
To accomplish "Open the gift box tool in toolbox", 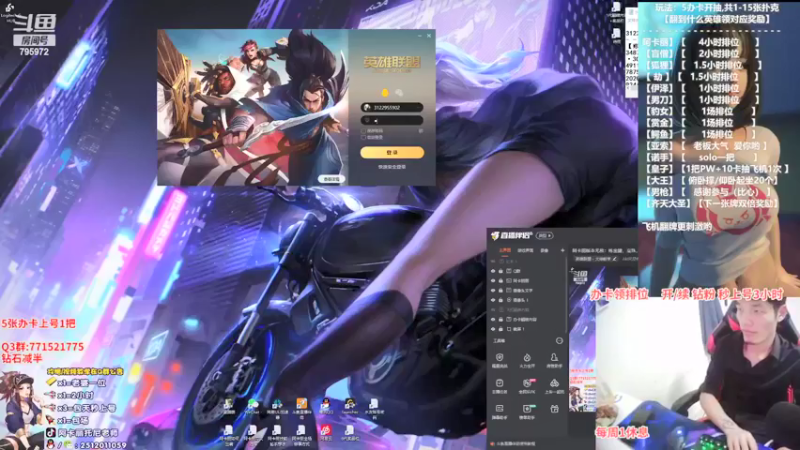I will pos(554,408).
